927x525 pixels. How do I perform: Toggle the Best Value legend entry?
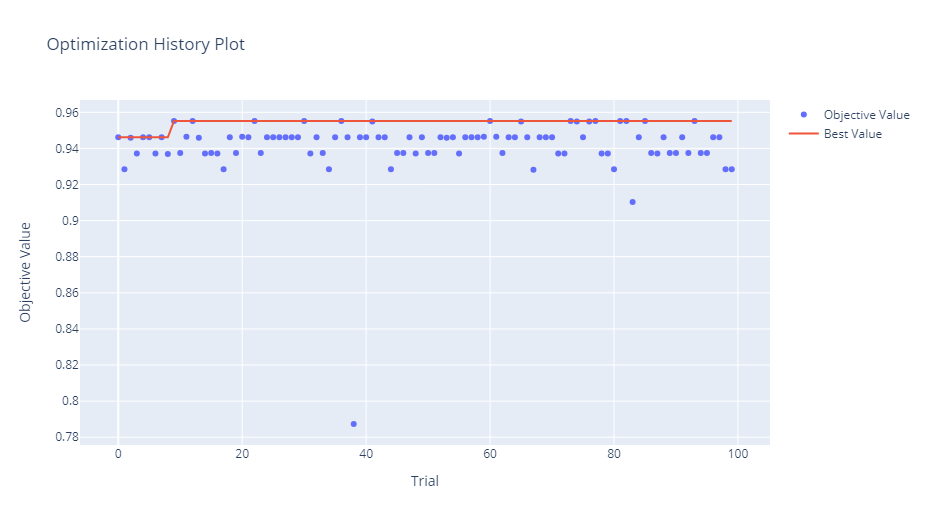[852, 134]
